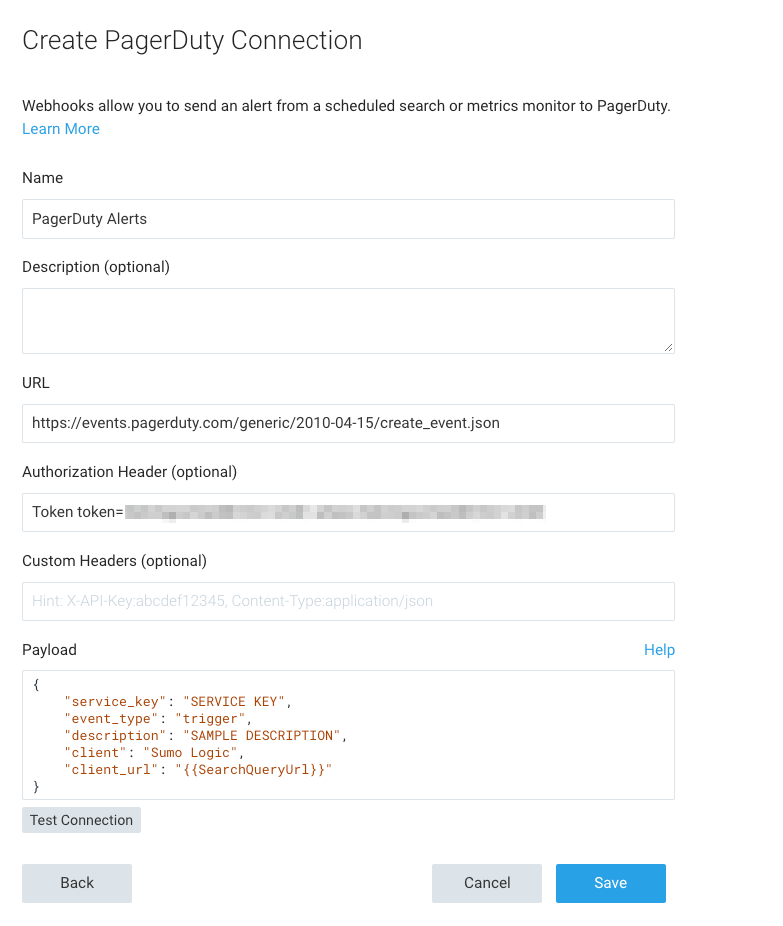Open the Learn More link
The height and width of the screenshot is (926, 783).
(61, 129)
